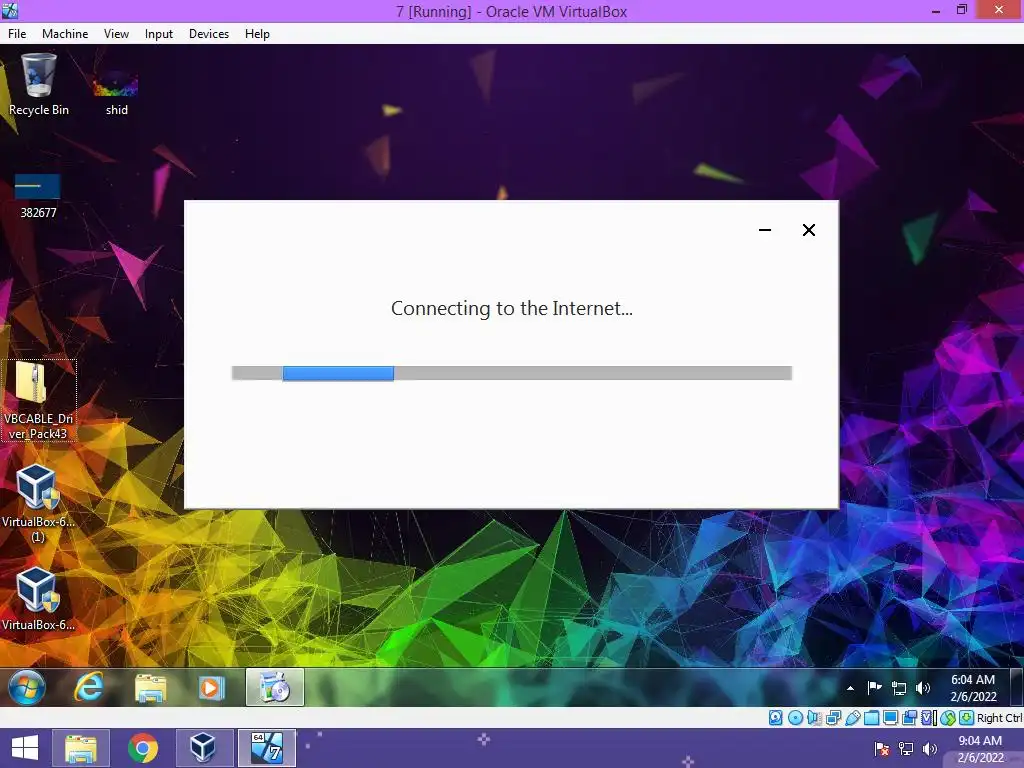Open the Help menu
This screenshot has width=1024, height=768.
pos(257,34)
